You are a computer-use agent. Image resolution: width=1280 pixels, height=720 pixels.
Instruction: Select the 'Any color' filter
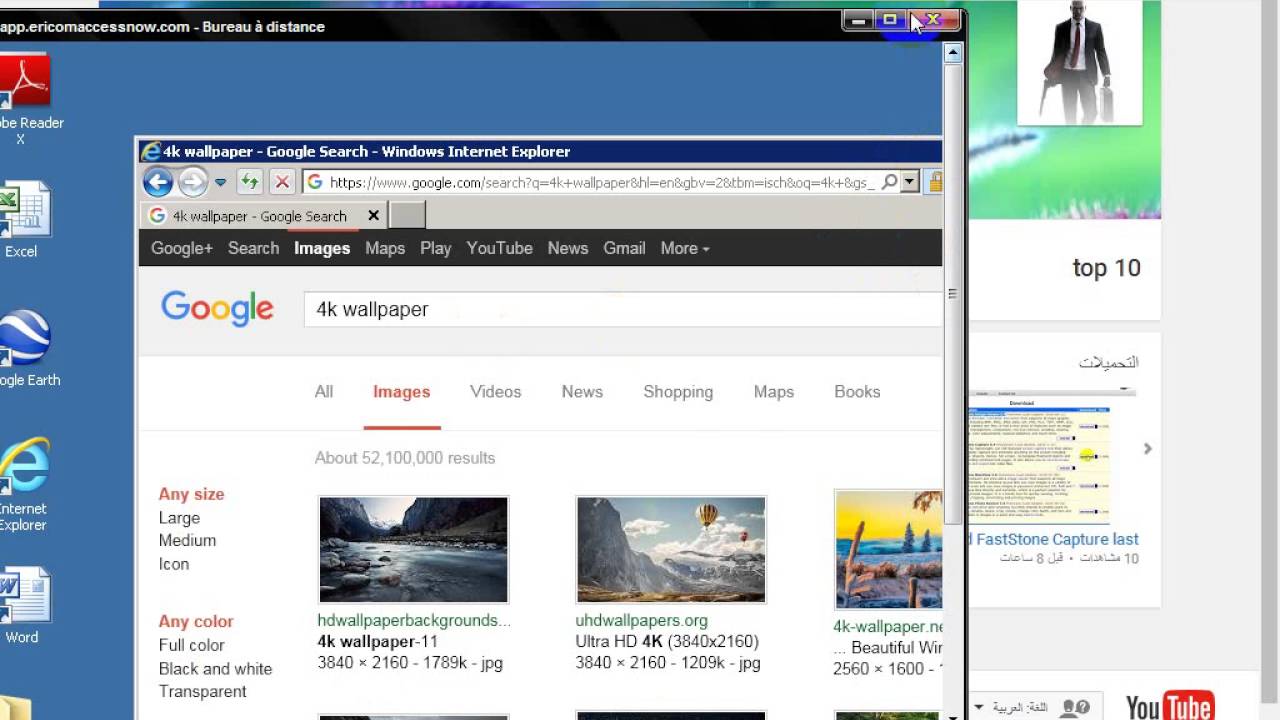click(x=196, y=621)
